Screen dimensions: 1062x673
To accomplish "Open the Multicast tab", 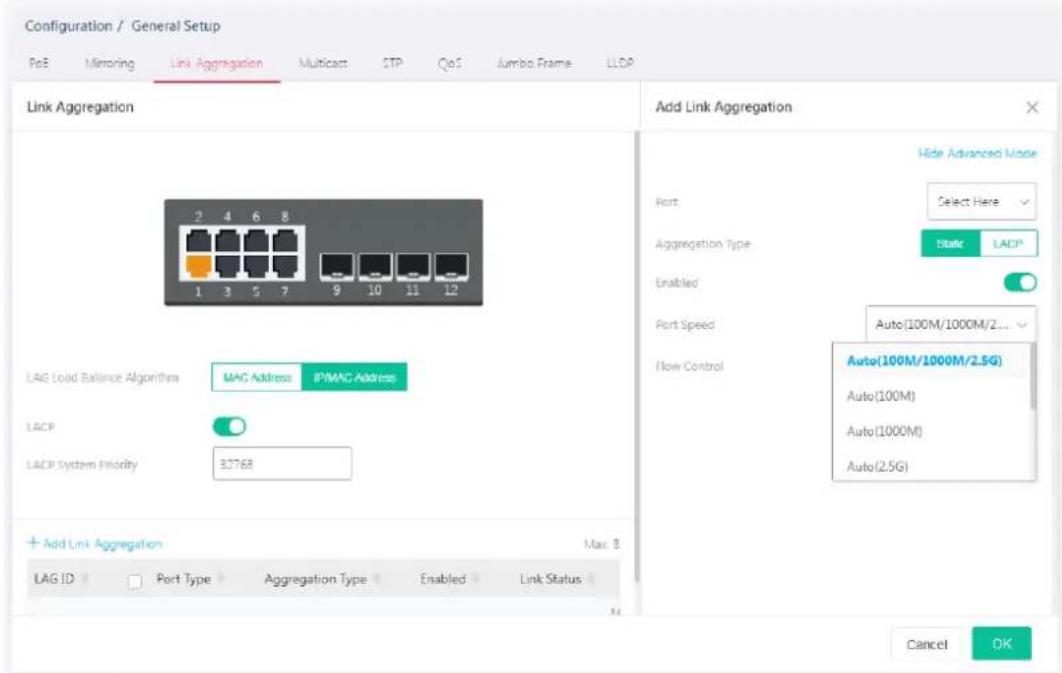I will tap(323, 63).
